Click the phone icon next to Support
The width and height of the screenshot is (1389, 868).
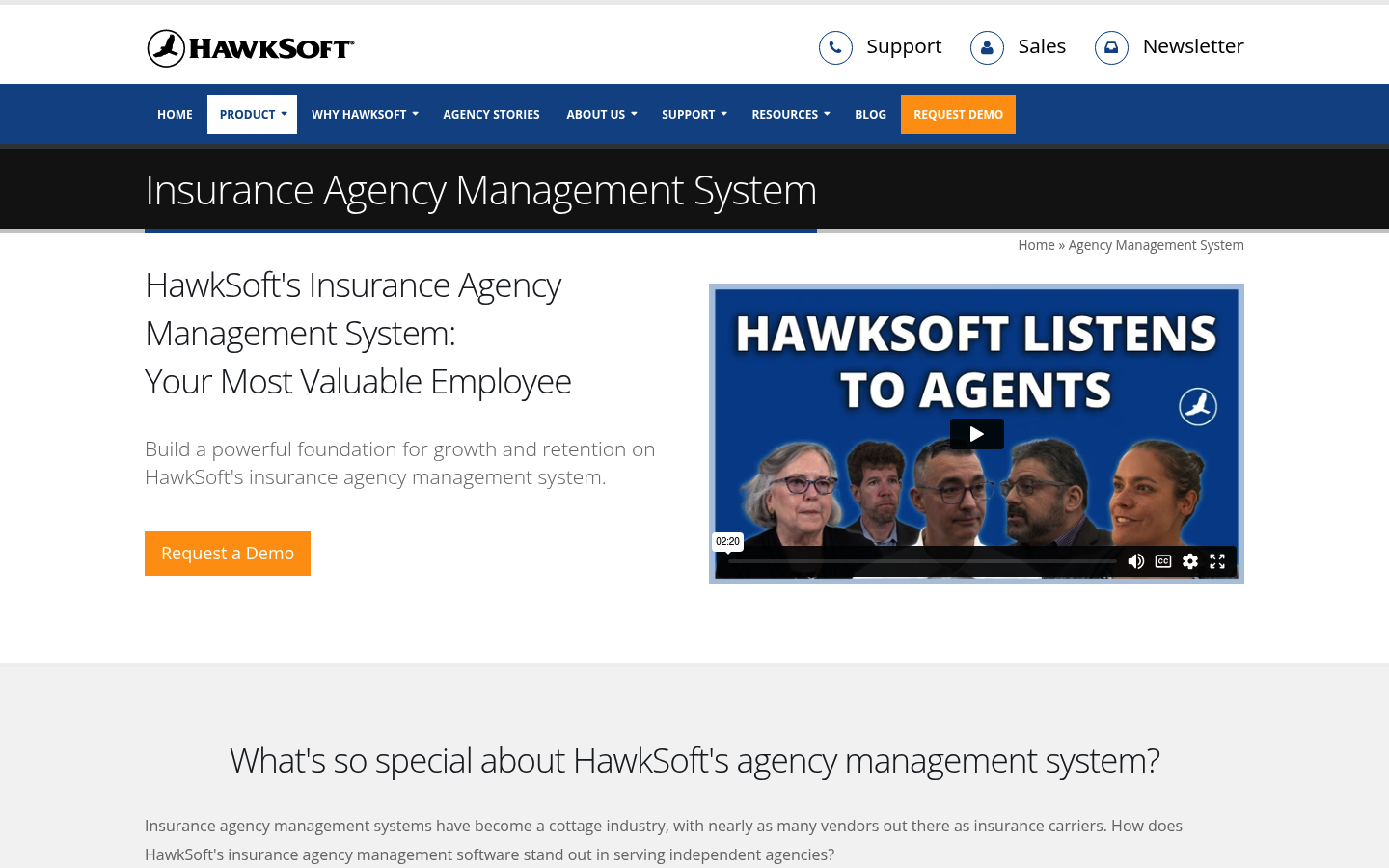(835, 46)
